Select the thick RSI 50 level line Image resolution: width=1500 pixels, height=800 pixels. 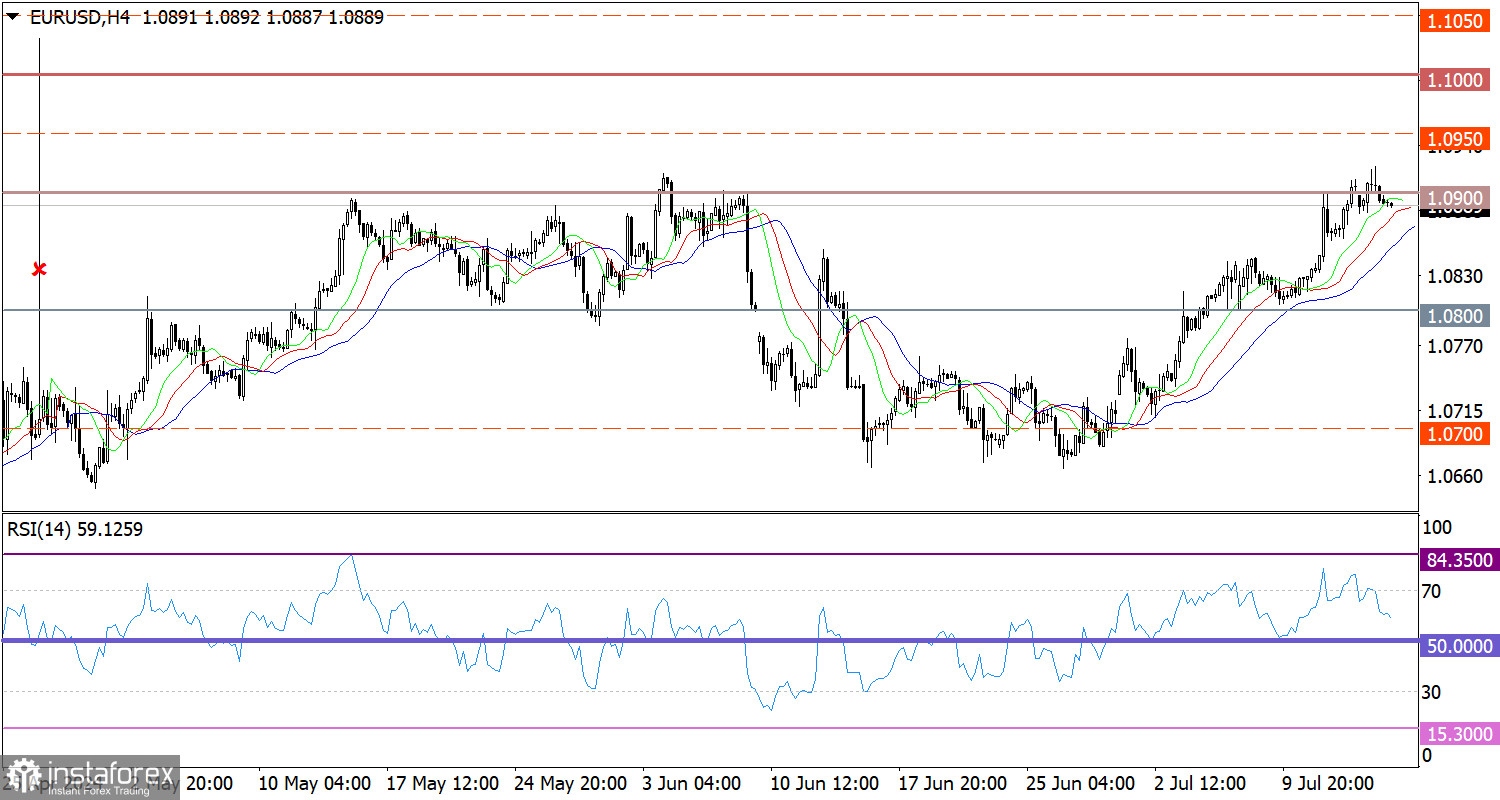click(710, 640)
